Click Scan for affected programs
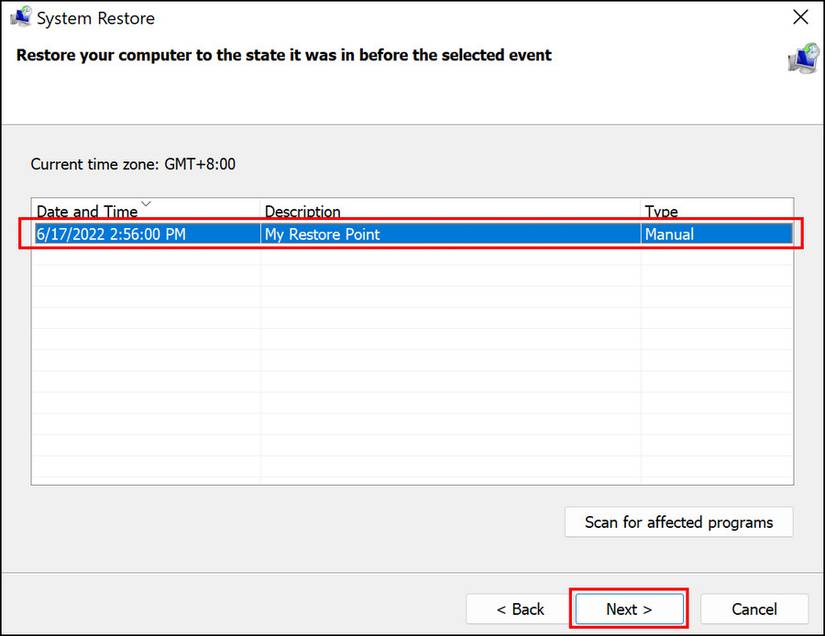Image resolution: width=825 pixels, height=636 pixels. (678, 522)
